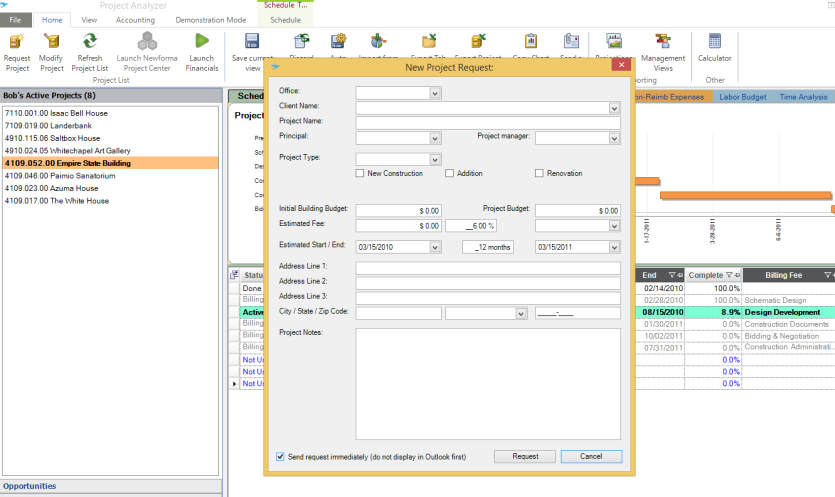Viewport: 835px width, 497px height.
Task: Click the Design Development billing fee cell
Action: (789, 312)
